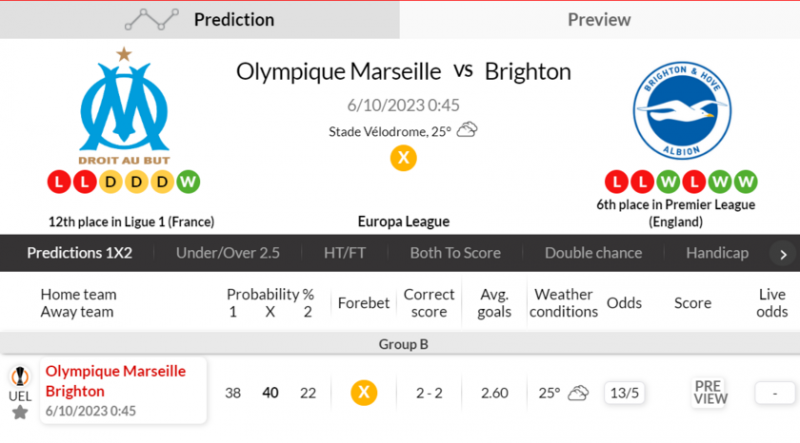Screen dimensions: 800x443
Task: Click the orange X Forebet badge in row
Action: [364, 393]
